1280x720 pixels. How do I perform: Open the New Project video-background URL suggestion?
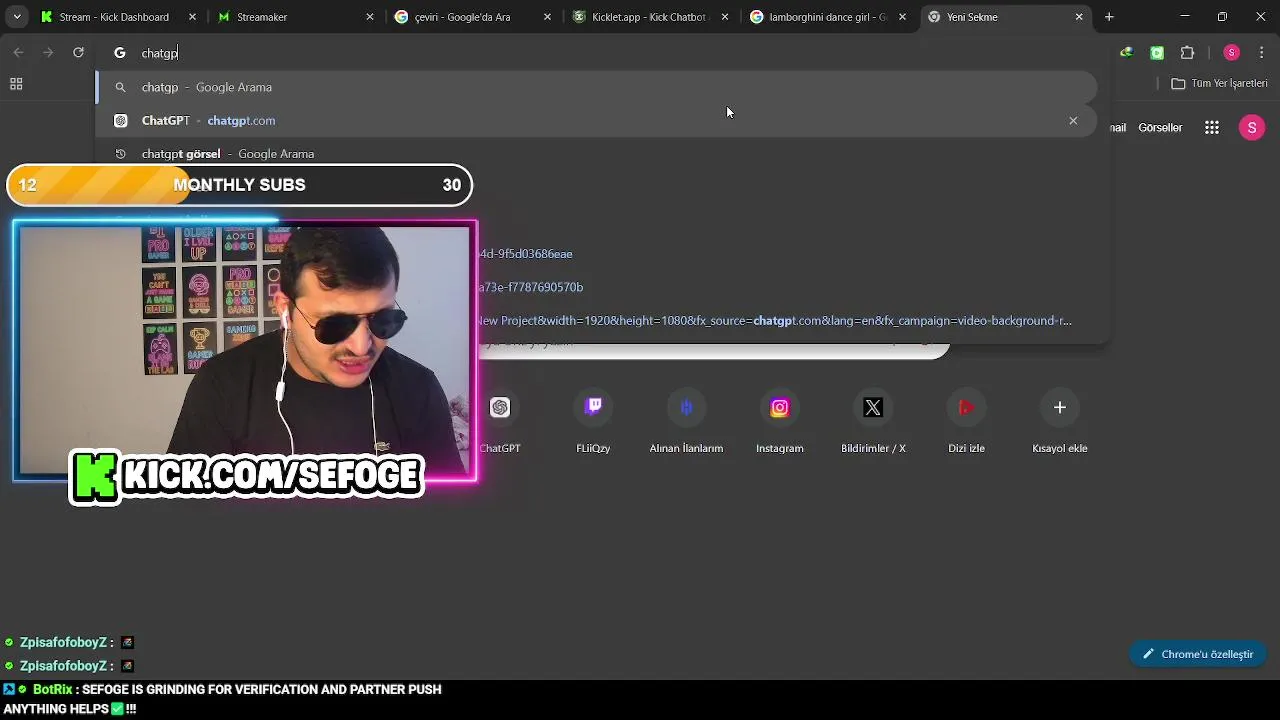point(774,321)
